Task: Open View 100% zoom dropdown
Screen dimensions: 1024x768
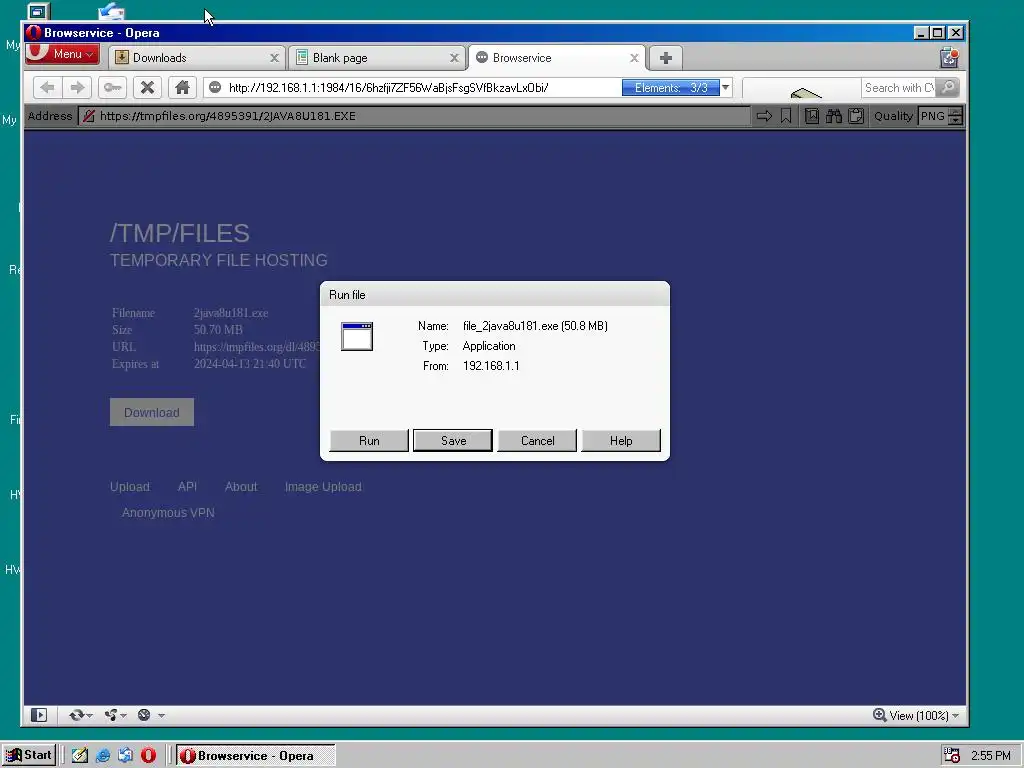Action: [916, 715]
